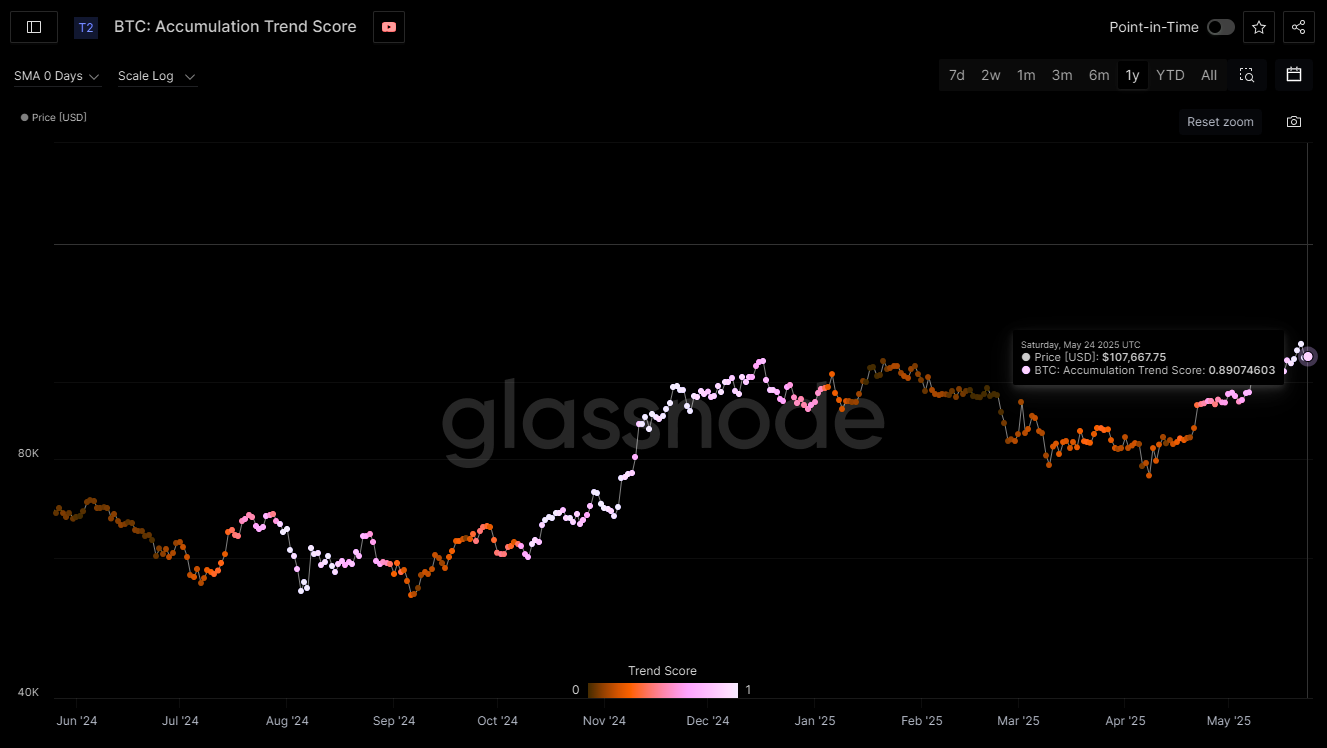The height and width of the screenshot is (748, 1327).
Task: Toggle the Point-in-Time switch
Action: point(1220,27)
